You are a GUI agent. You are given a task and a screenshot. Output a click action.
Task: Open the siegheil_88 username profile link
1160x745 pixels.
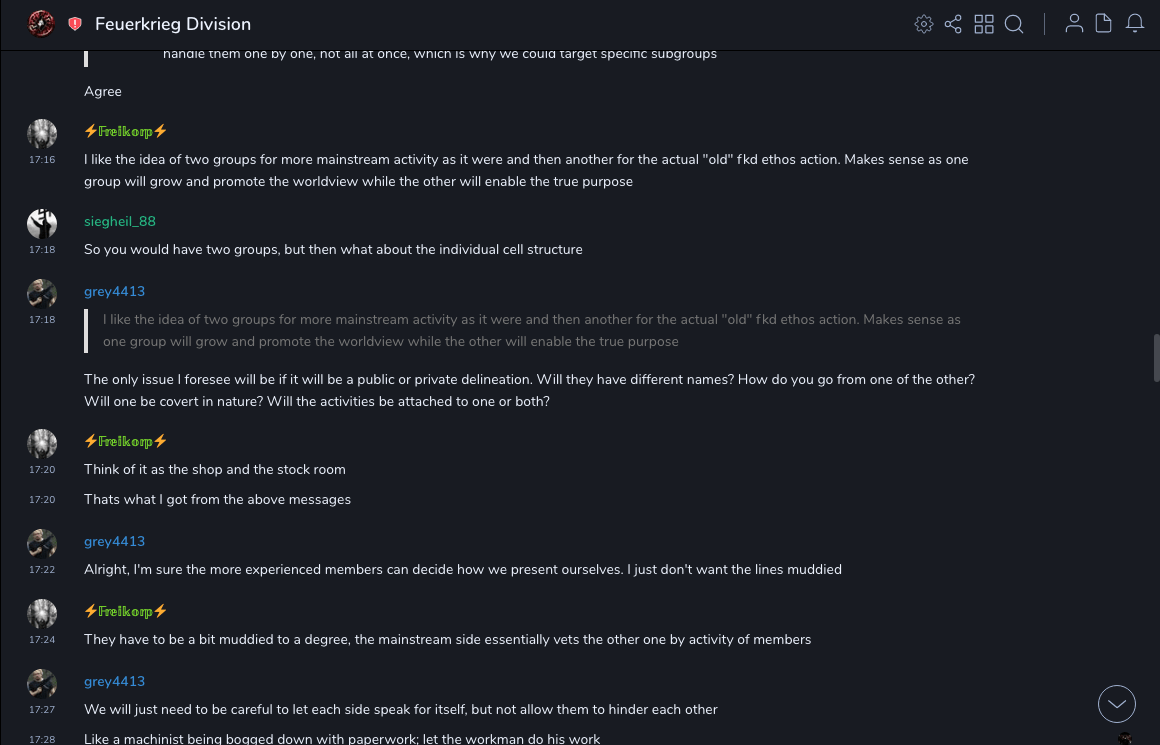120,221
